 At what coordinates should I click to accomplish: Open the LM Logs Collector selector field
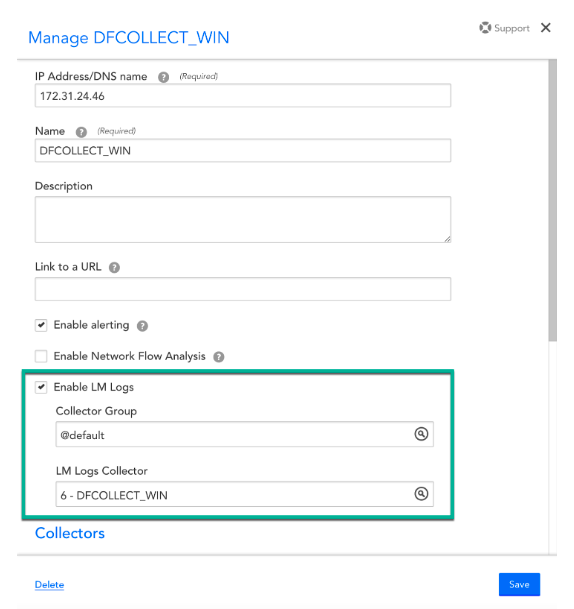[x=245, y=494]
